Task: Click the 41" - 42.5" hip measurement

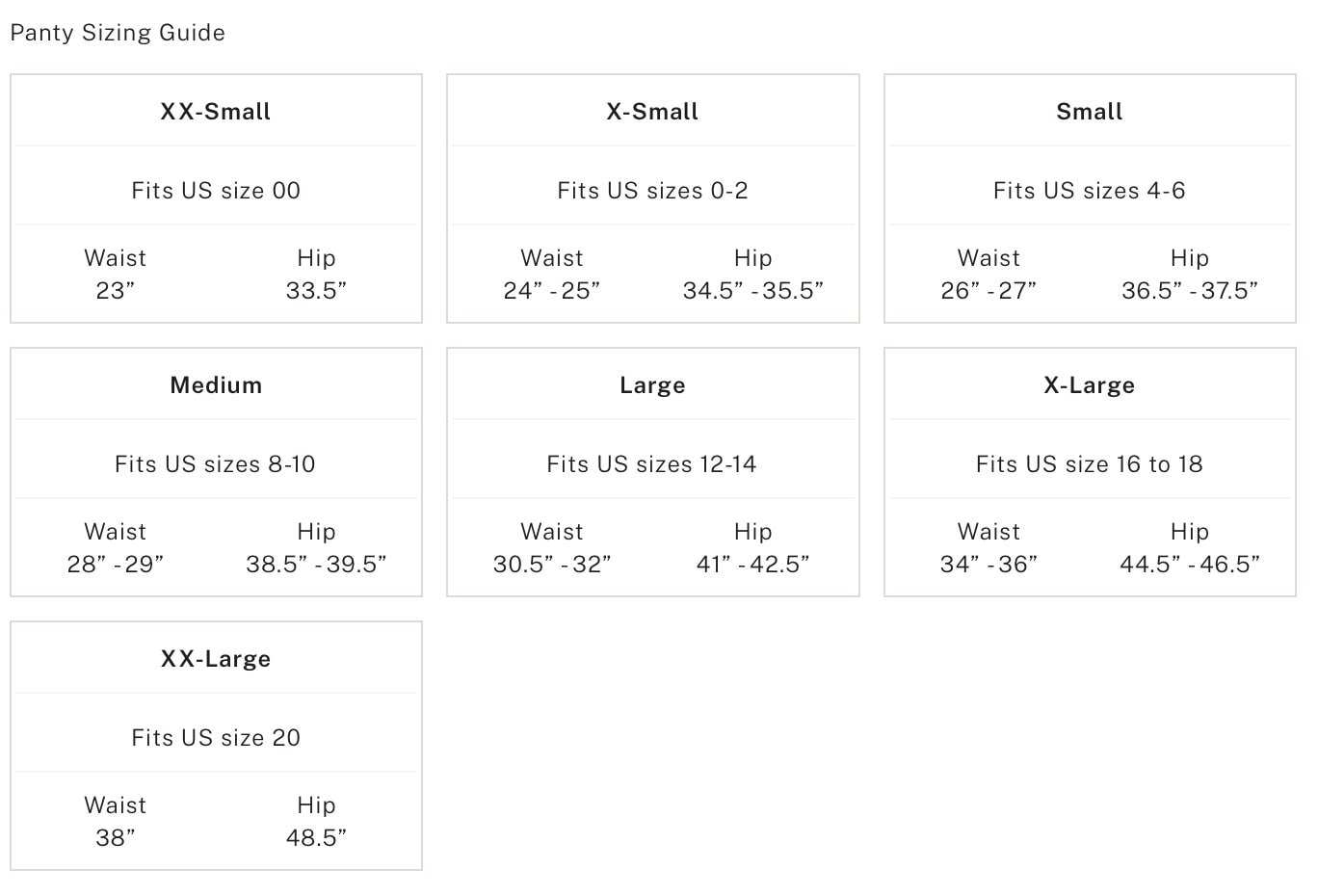Action: [752, 564]
